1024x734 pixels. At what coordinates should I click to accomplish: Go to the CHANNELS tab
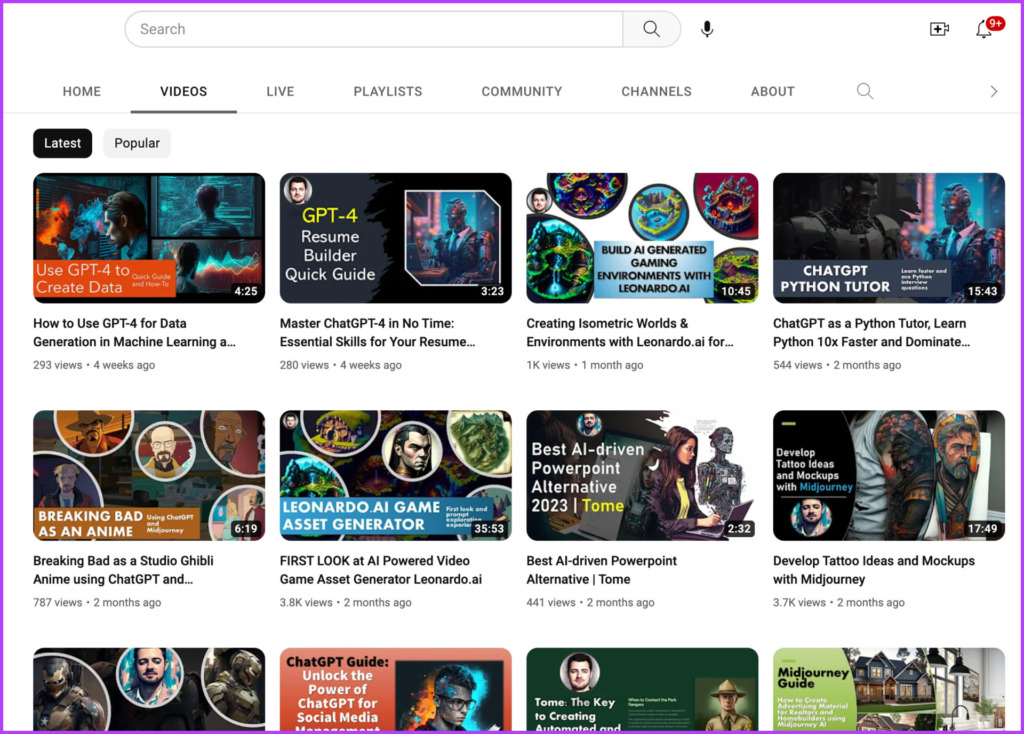click(656, 91)
